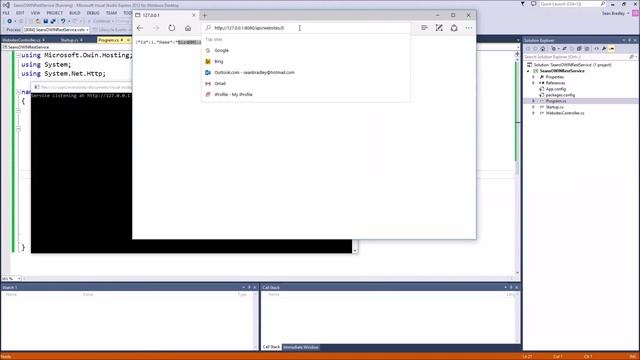Screen dimensions: 640x360
Task: Switch to the Call Stack tab
Action: click(271, 347)
